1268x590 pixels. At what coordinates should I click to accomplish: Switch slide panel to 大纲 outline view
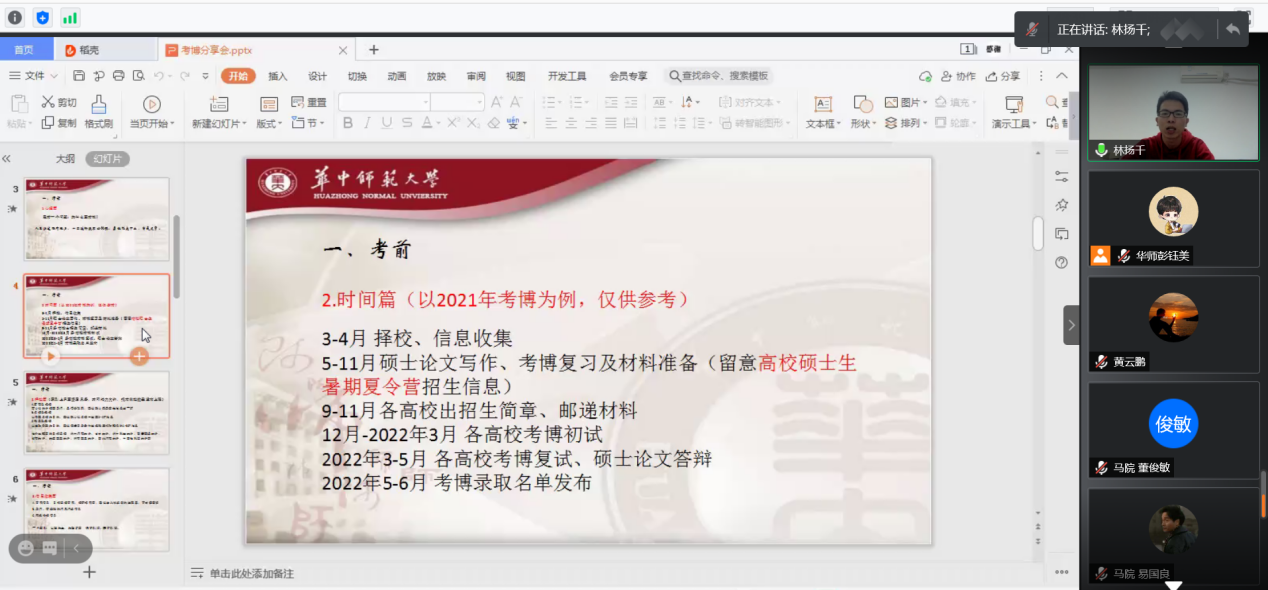65,159
